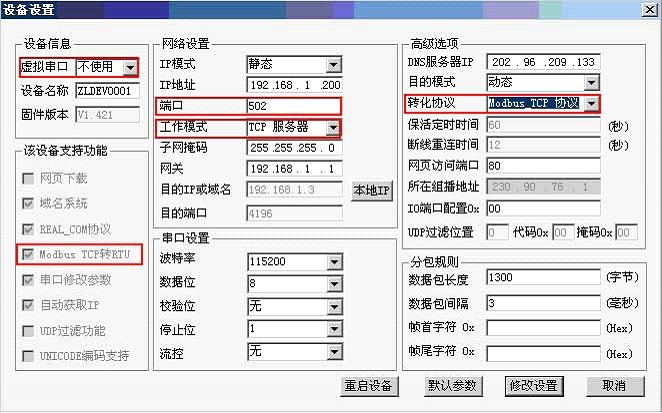Click the 默认参数 button

pyautogui.click(x=452, y=386)
